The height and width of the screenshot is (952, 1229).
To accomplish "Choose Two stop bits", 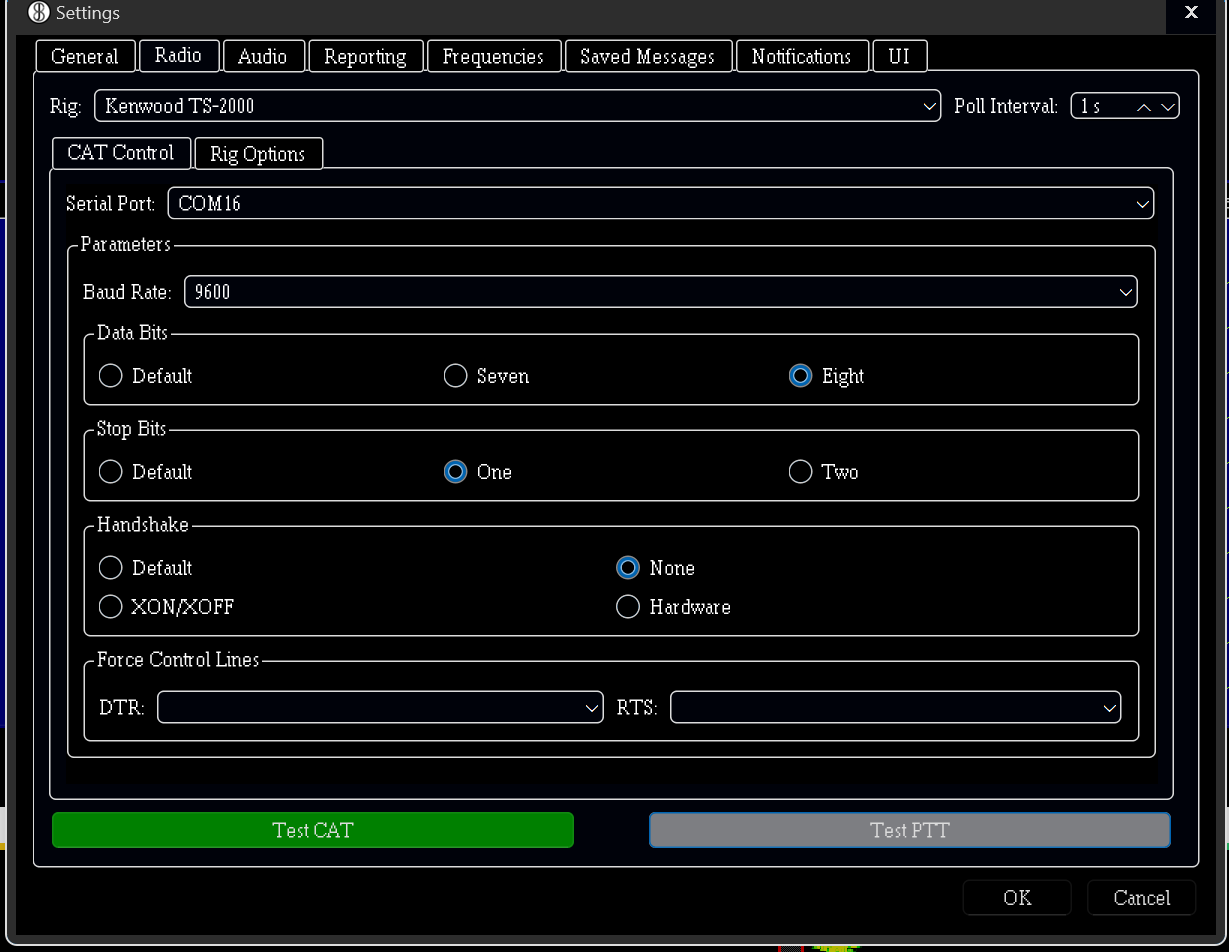I will coord(800,472).
